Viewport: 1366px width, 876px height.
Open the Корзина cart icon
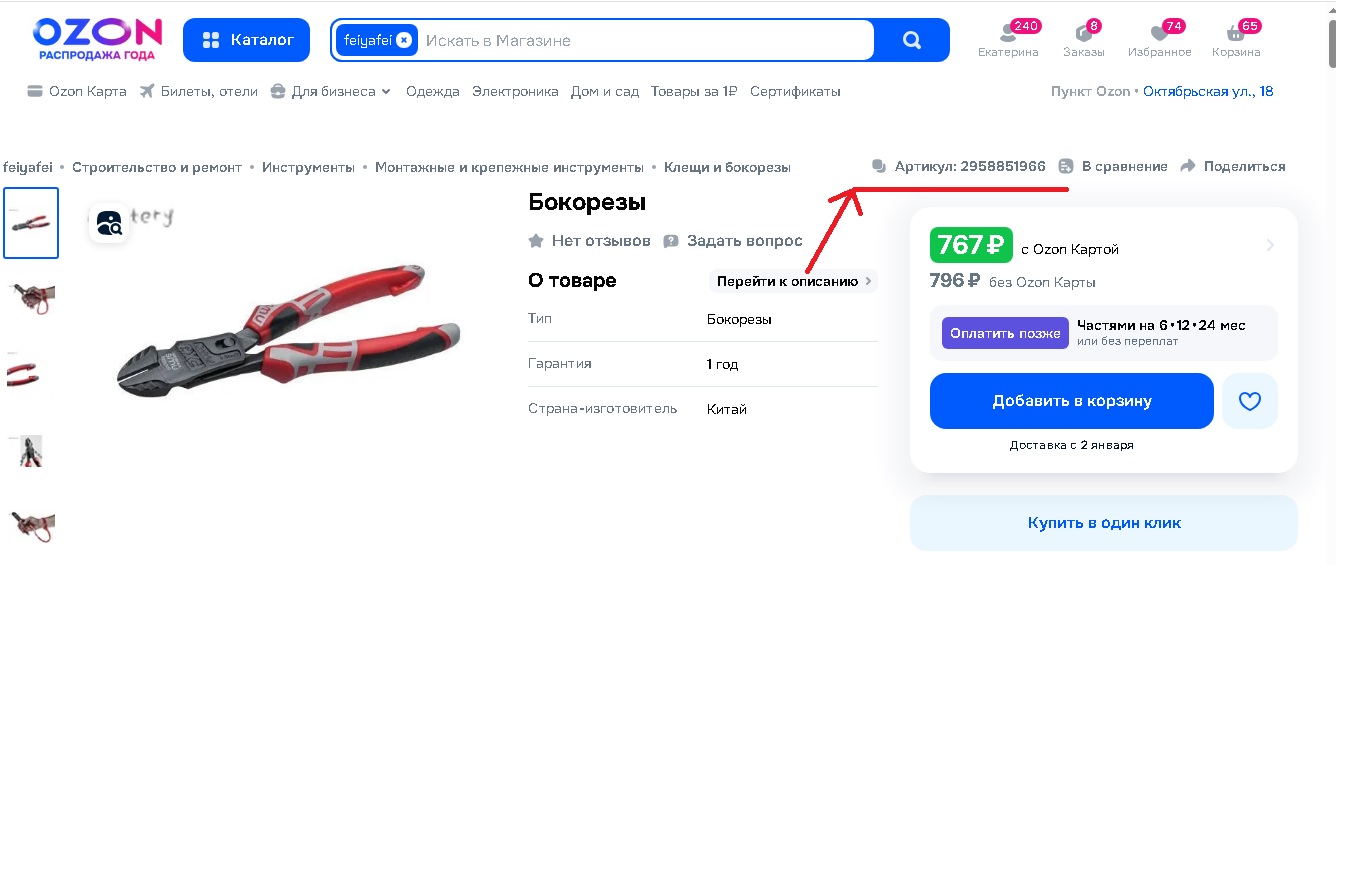click(1236, 33)
